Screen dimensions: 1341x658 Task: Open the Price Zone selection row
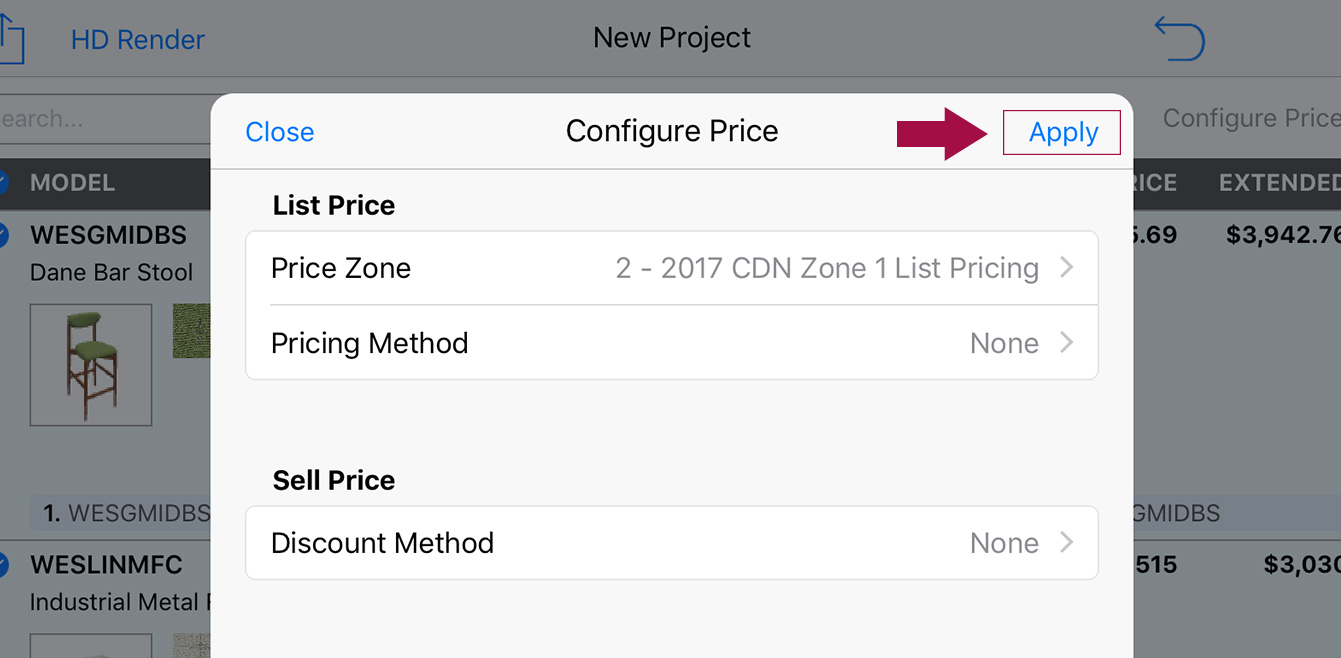[672, 268]
